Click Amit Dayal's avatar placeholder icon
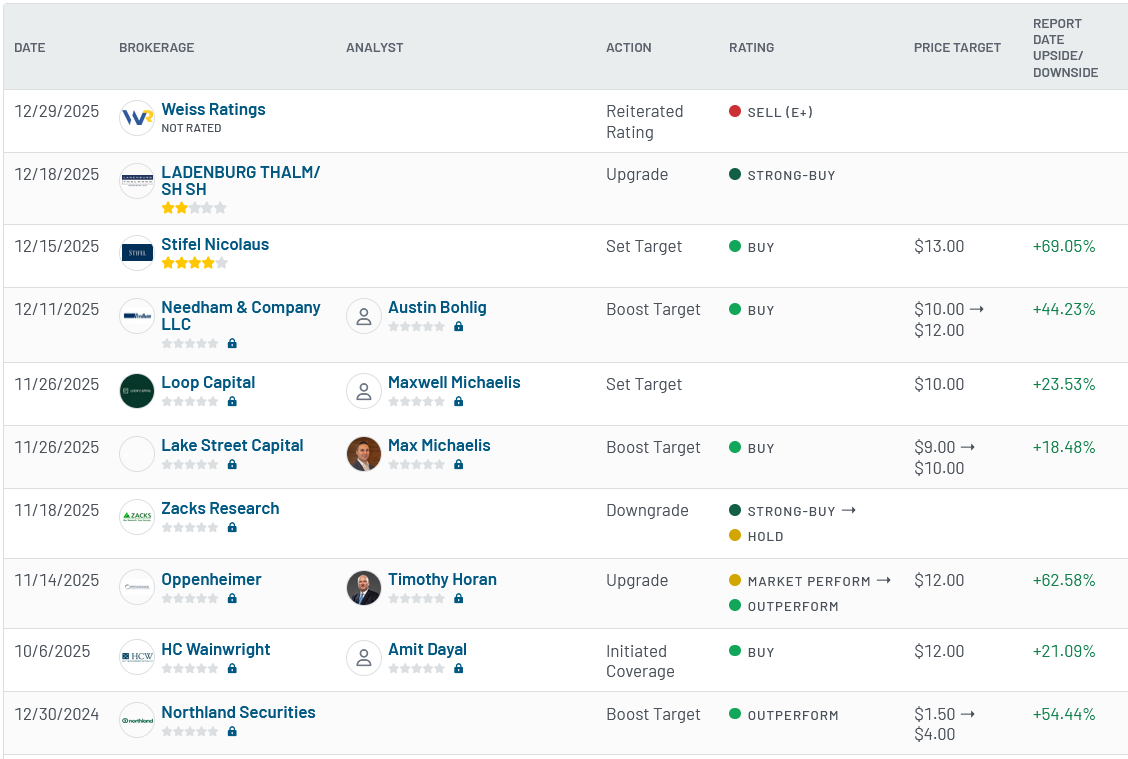Screen dimensions: 1128x759 point(364,658)
